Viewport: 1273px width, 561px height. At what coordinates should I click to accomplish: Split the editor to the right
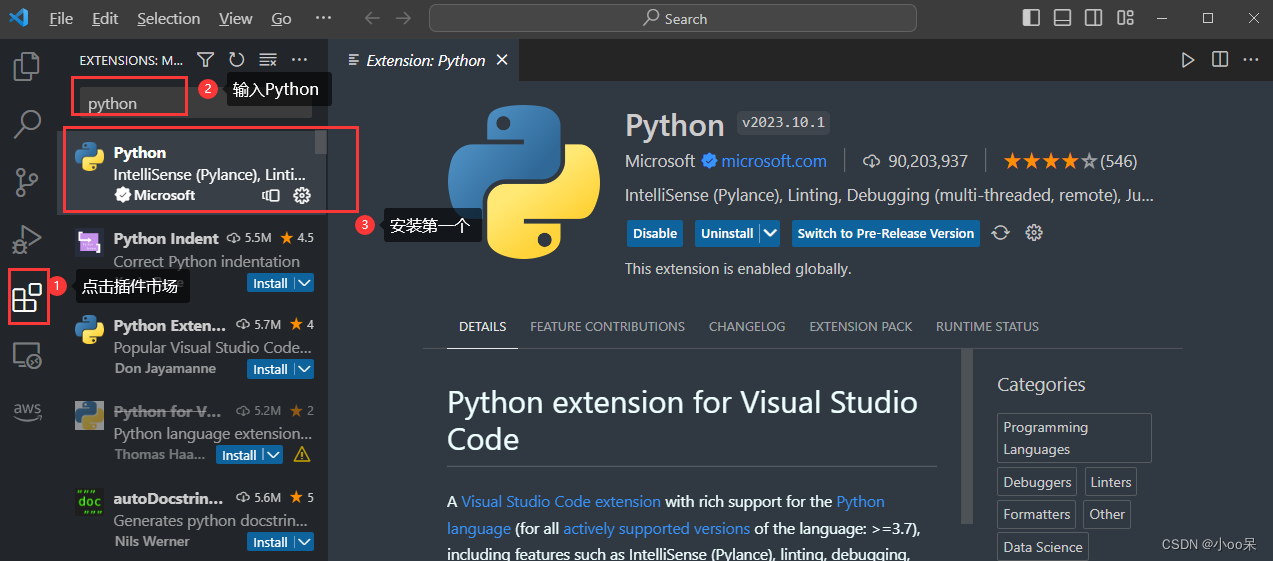pyautogui.click(x=1220, y=60)
